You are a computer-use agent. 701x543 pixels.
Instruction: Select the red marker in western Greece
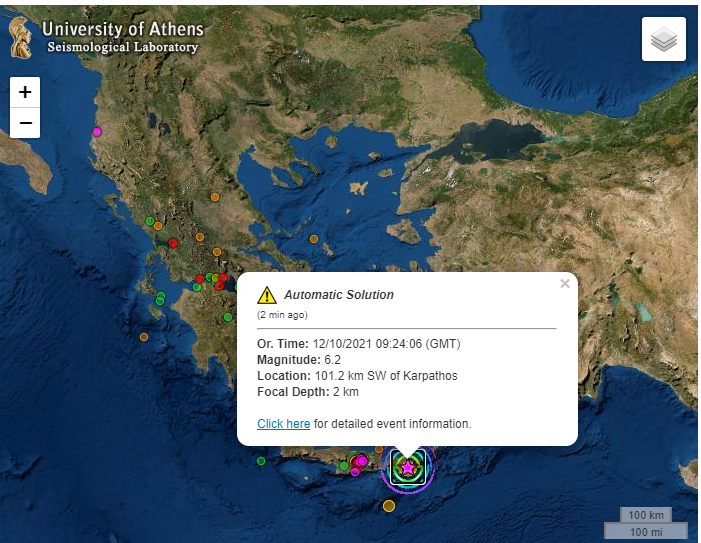click(173, 243)
